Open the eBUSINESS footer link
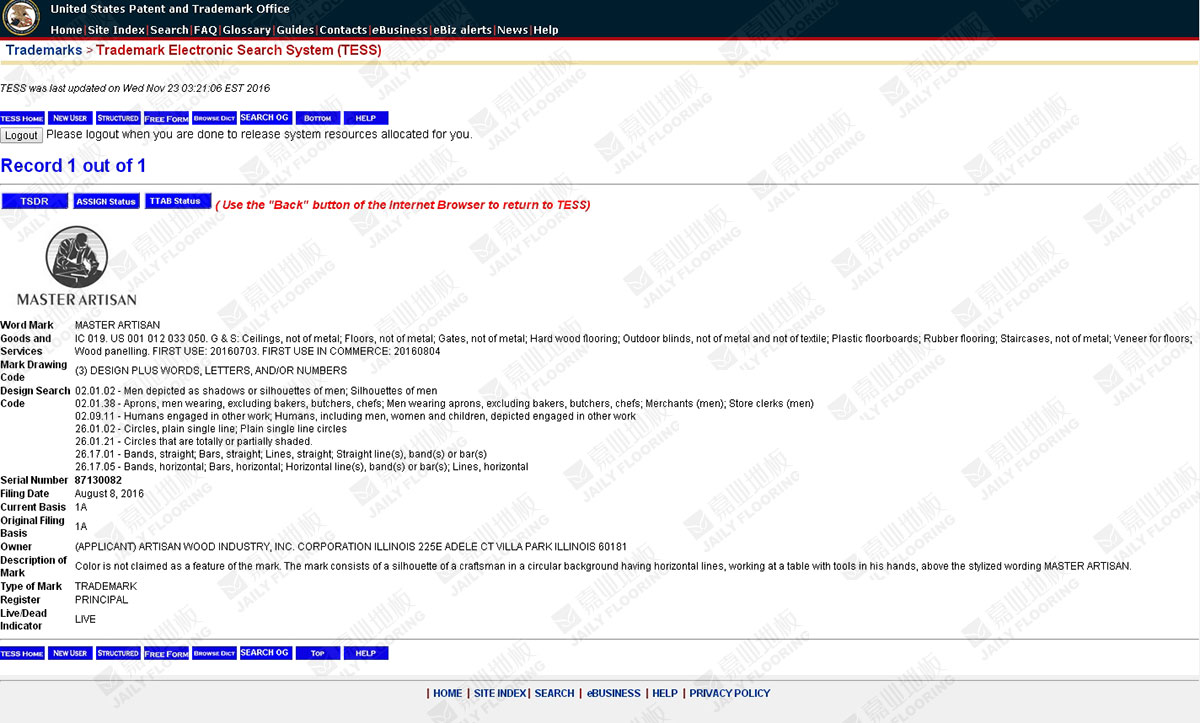Viewport: 1200px width, 723px height. [613, 693]
